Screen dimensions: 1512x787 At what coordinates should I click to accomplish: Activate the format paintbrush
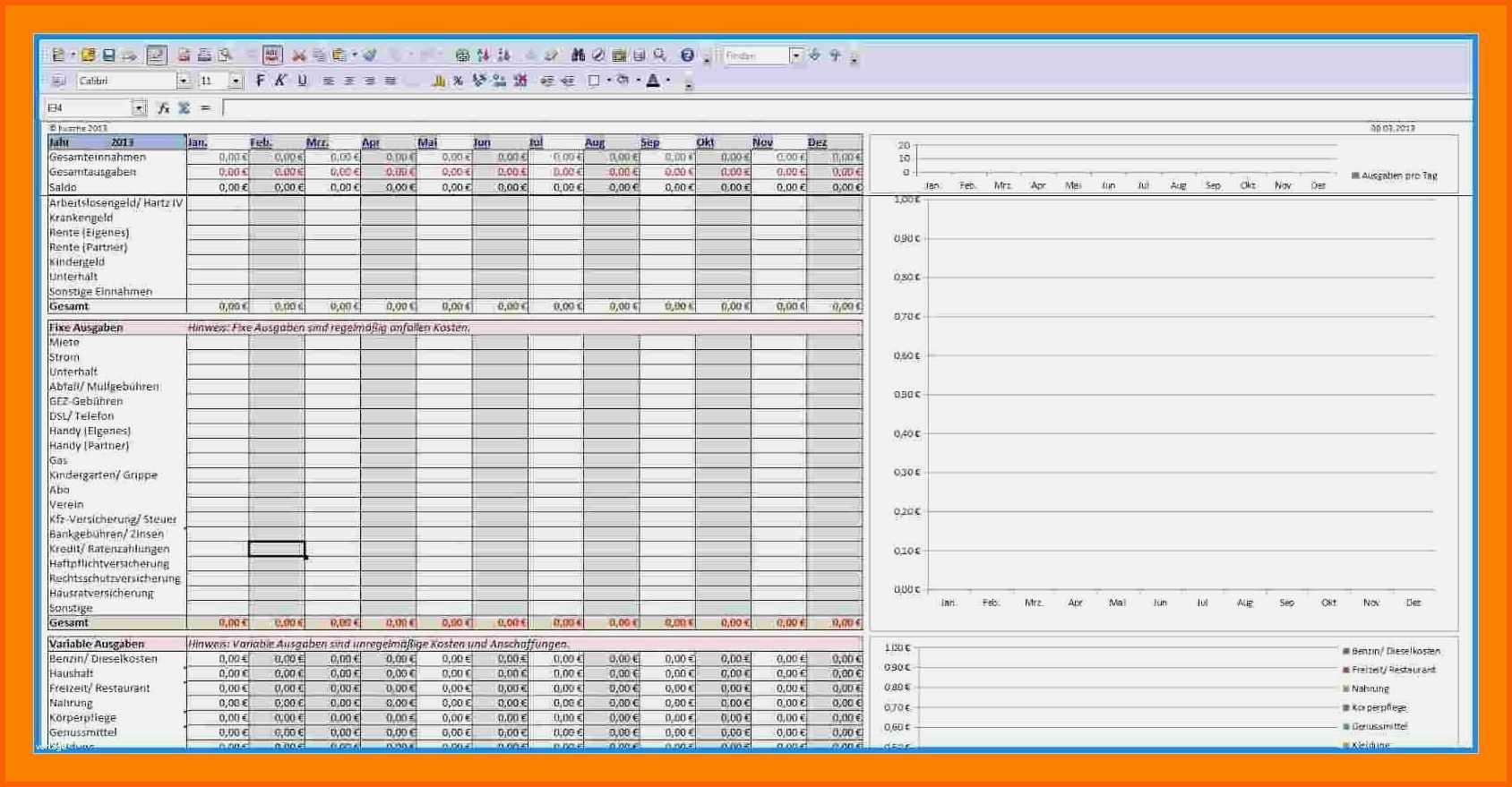370,56
